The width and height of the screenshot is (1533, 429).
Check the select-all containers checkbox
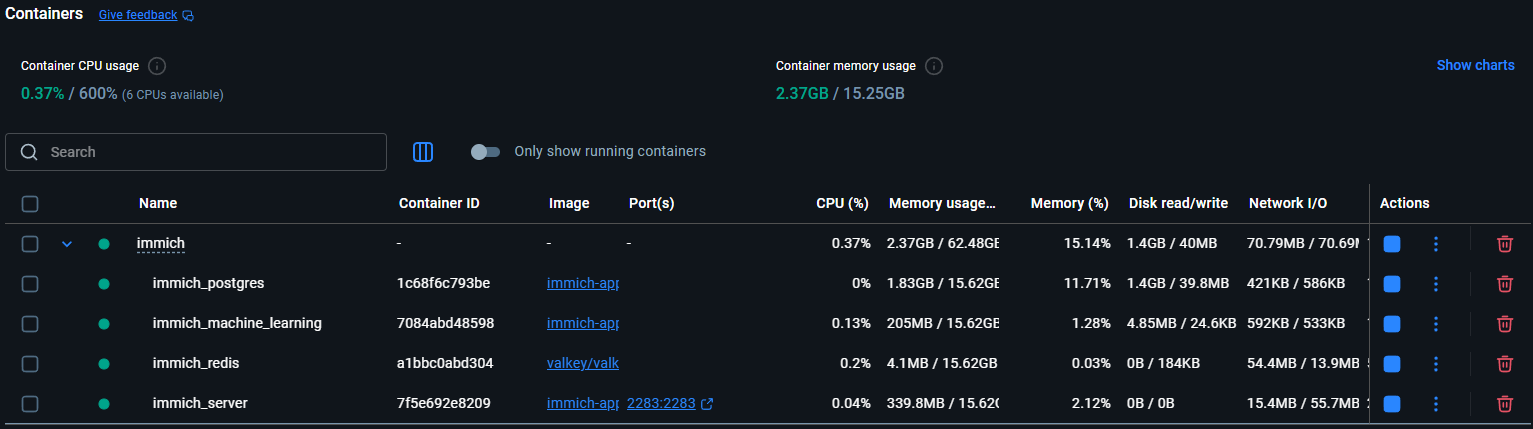30,204
